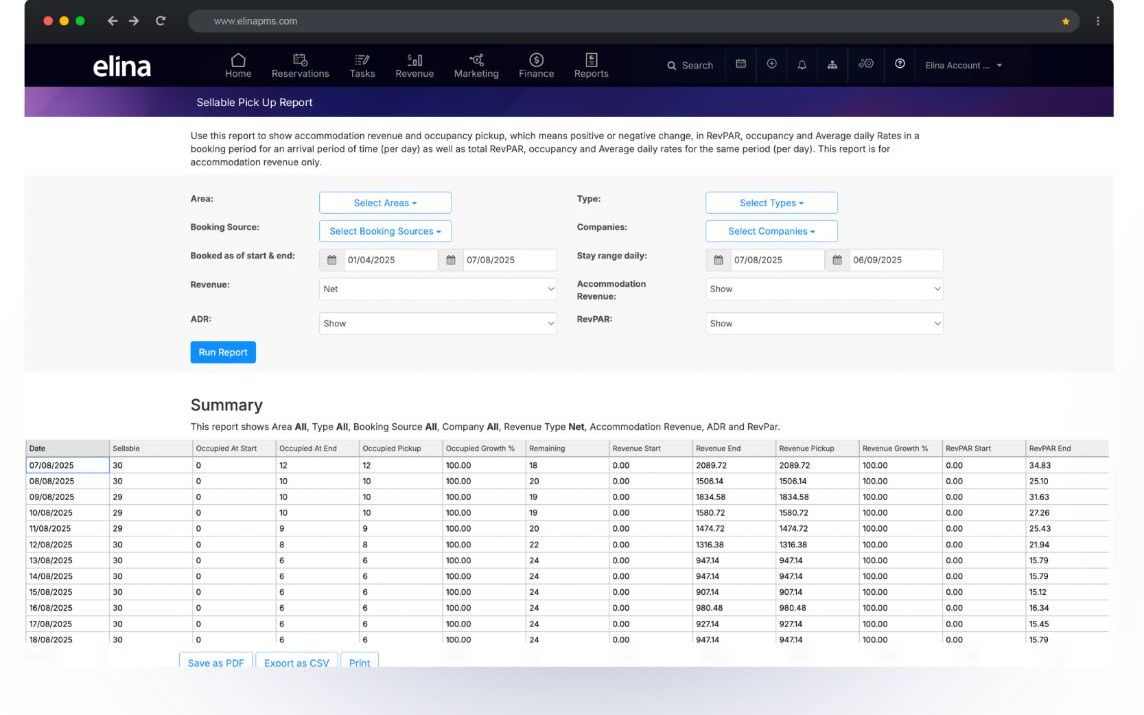Expand the Select Areas dropdown

tap(385, 203)
